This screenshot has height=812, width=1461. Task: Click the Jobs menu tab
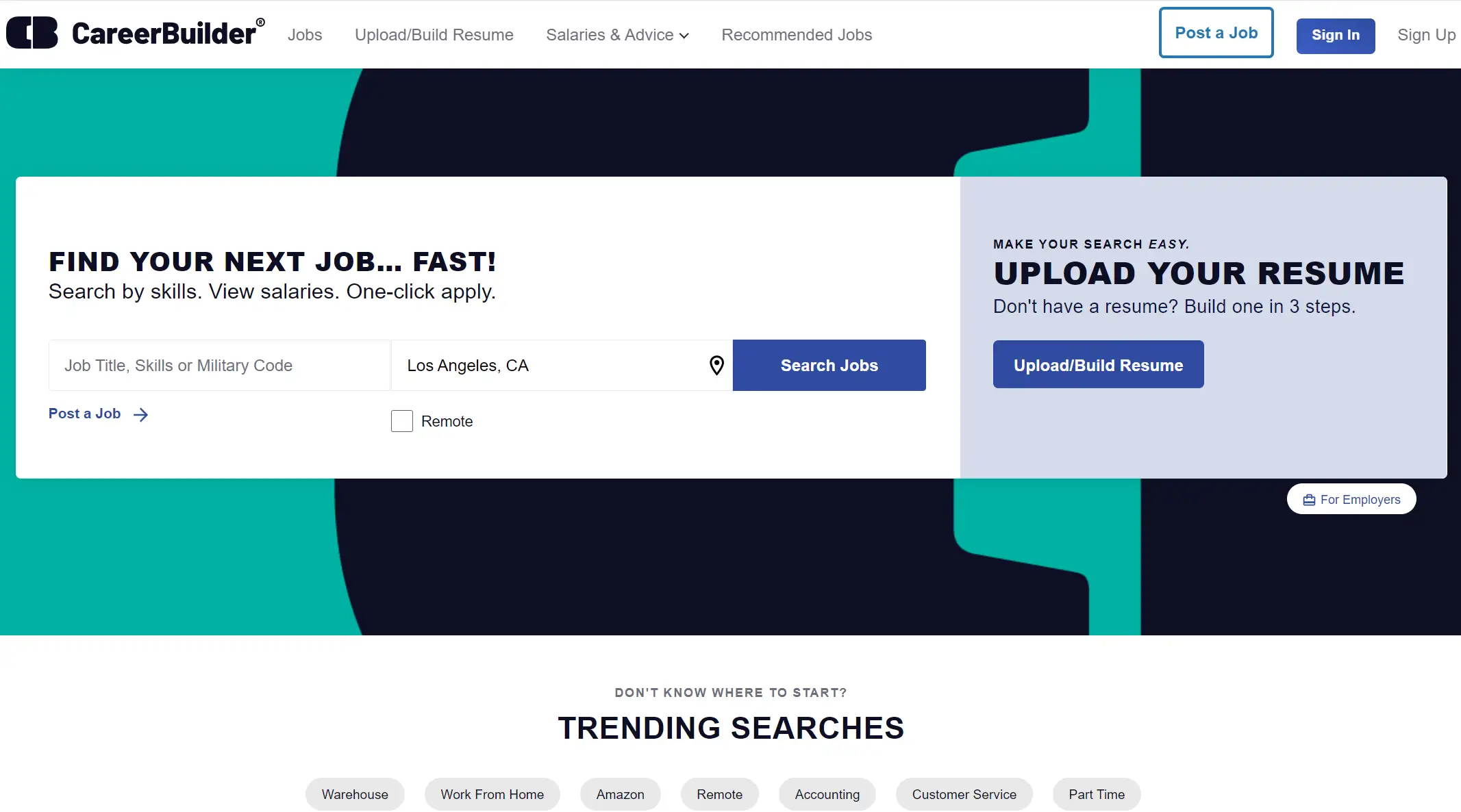pos(304,35)
